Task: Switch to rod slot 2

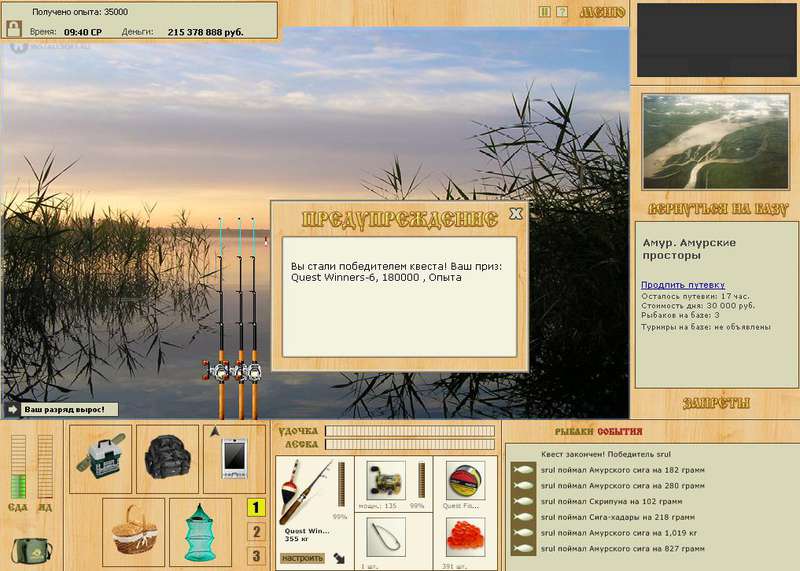Action: point(256,532)
